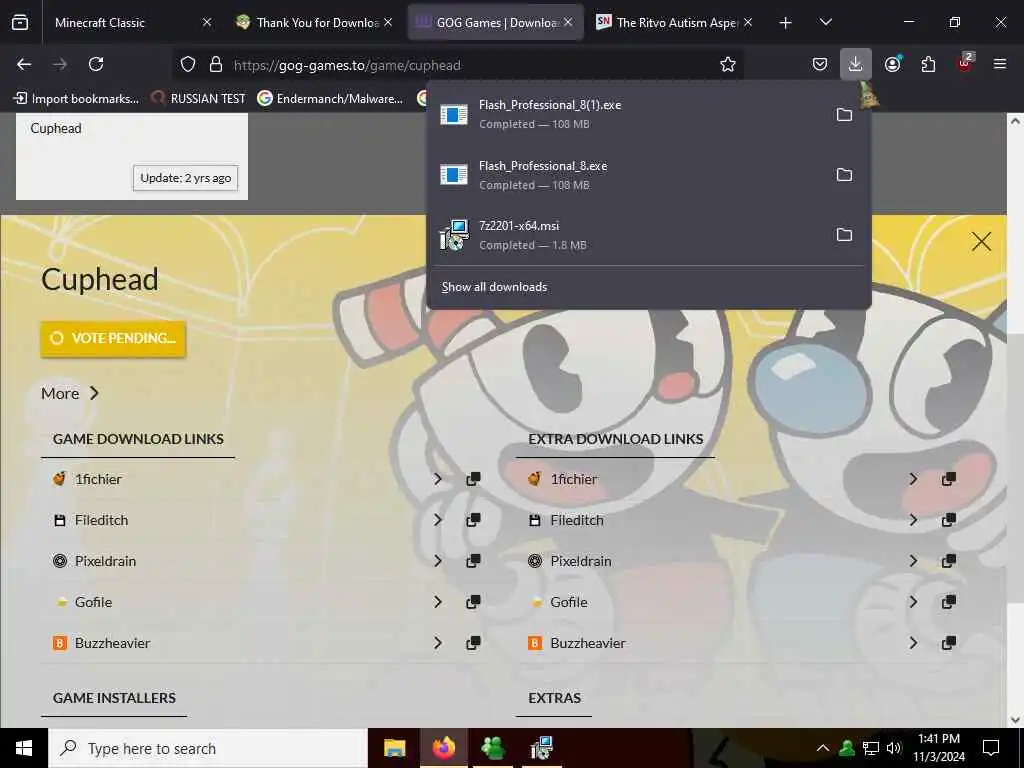Open Firefox View tab icon
The width and height of the screenshot is (1024, 768).
coord(20,22)
